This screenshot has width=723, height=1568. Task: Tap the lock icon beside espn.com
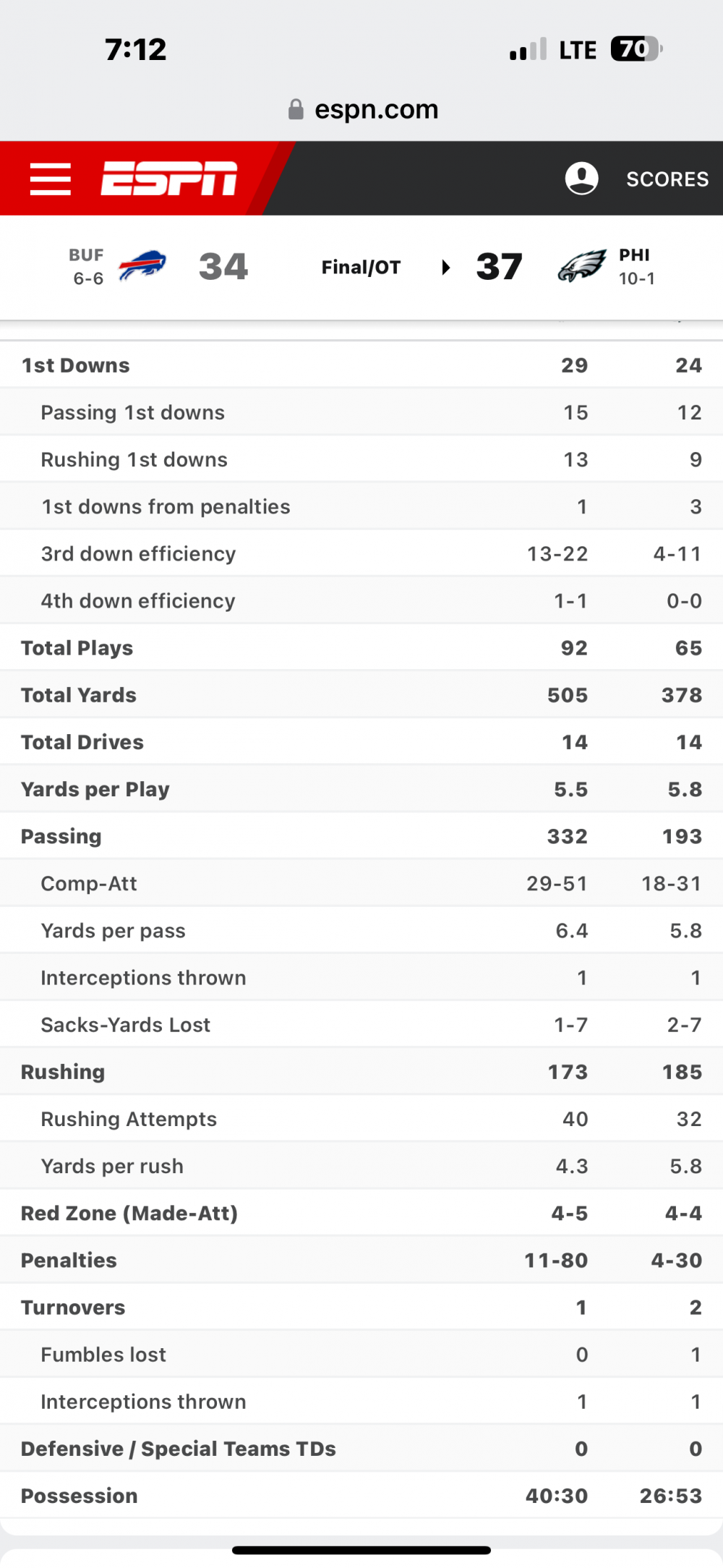296,110
